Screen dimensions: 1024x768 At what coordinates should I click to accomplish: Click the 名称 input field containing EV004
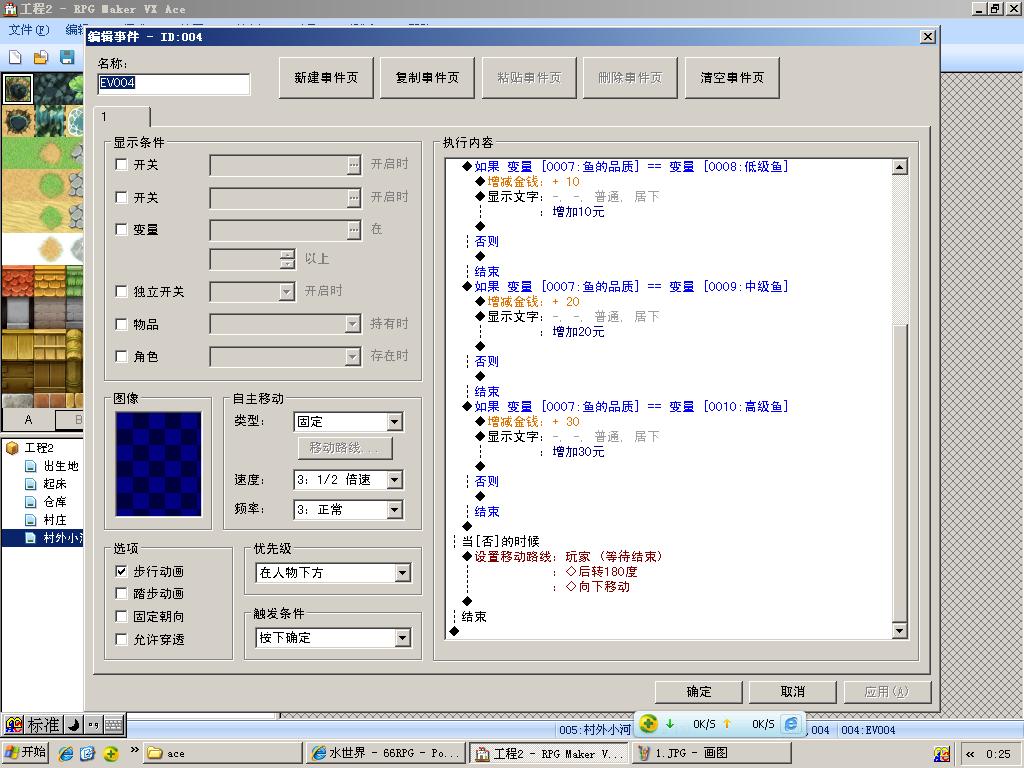[x=174, y=83]
